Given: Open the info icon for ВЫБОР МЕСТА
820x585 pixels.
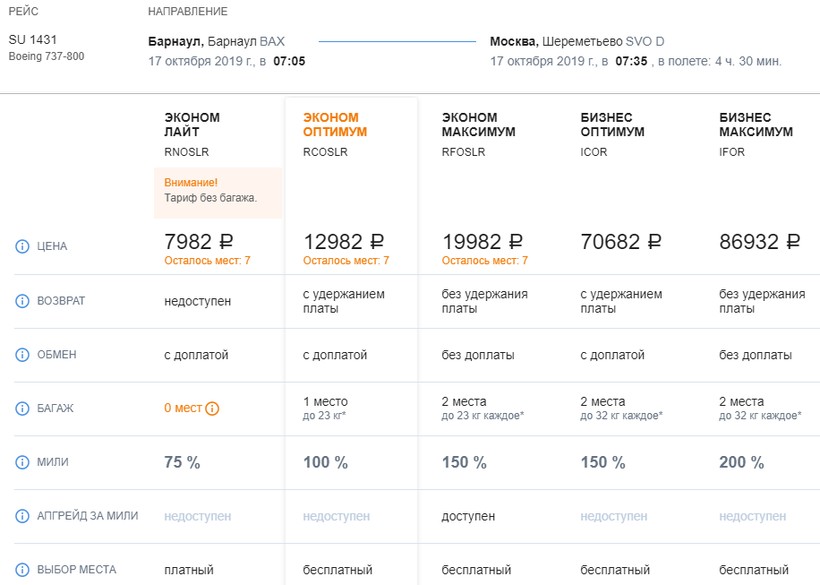Looking at the screenshot, I should (22, 570).
